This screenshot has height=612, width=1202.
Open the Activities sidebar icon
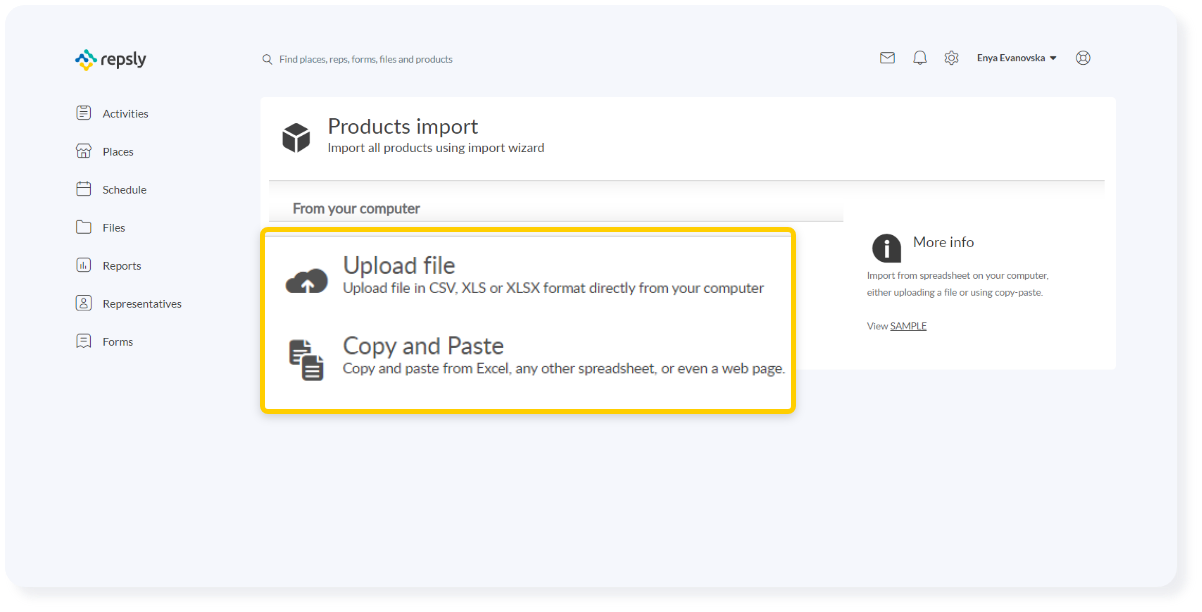click(84, 113)
